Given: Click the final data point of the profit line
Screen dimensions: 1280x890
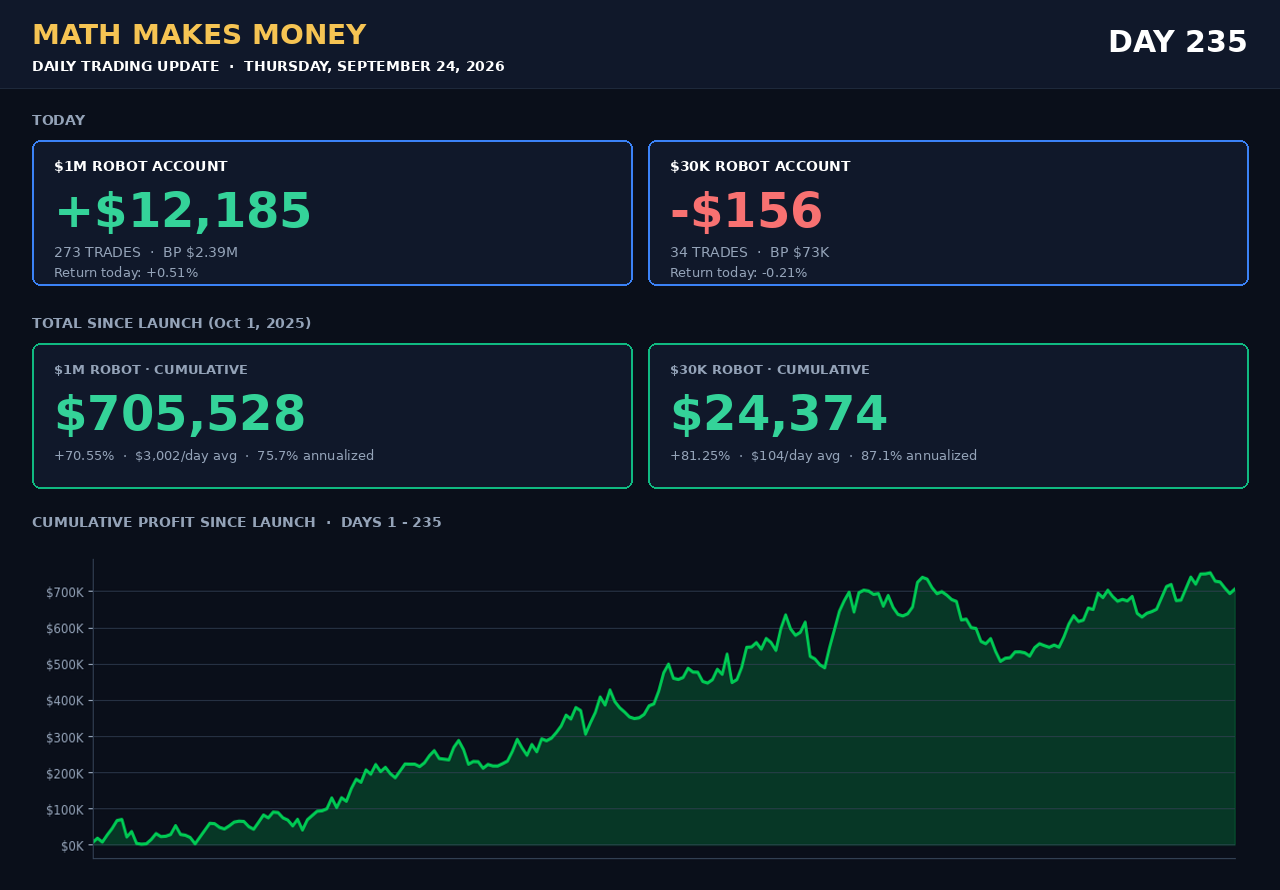Looking at the screenshot, I should tap(1235, 589).
